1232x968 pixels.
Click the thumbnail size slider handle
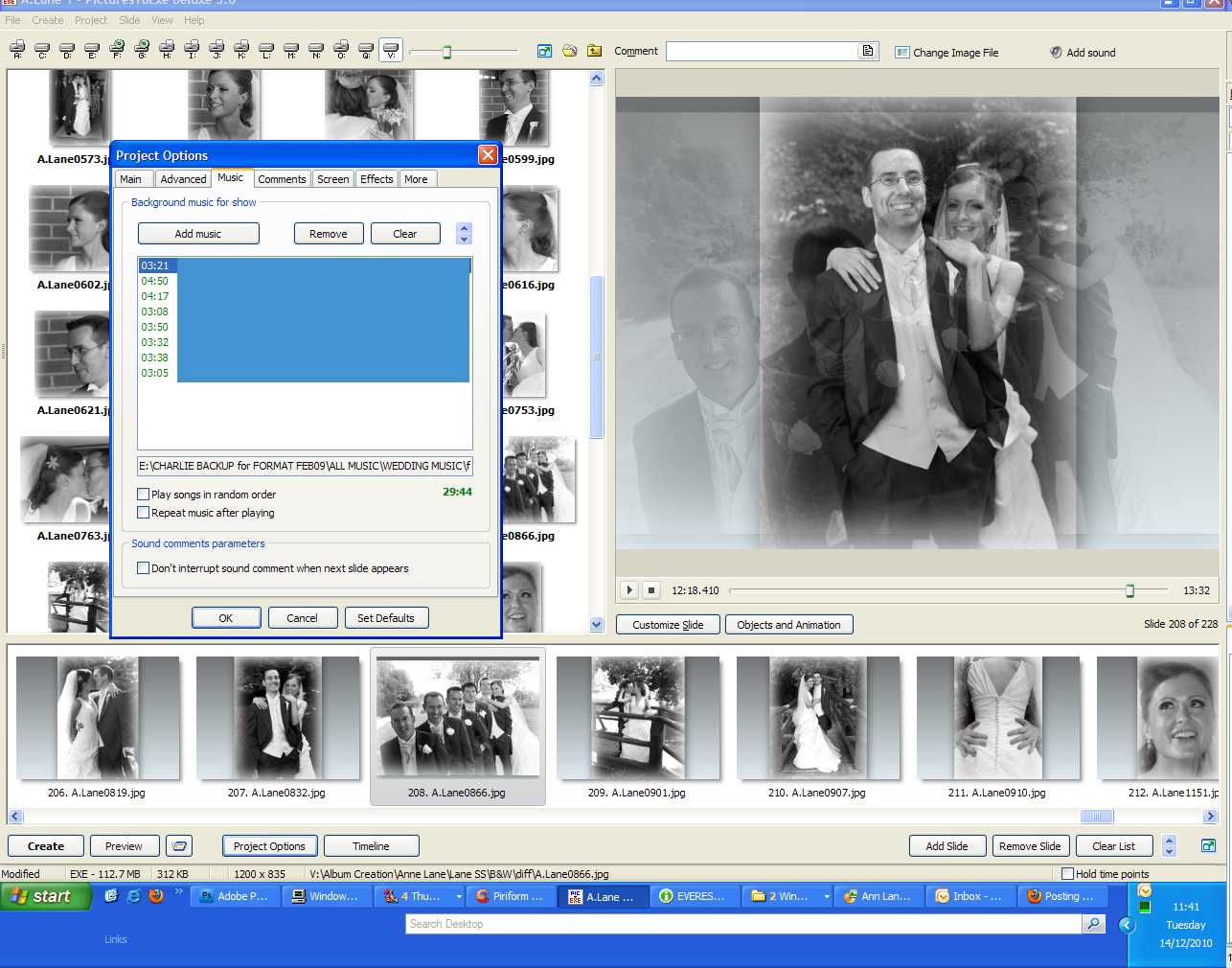tap(446, 52)
